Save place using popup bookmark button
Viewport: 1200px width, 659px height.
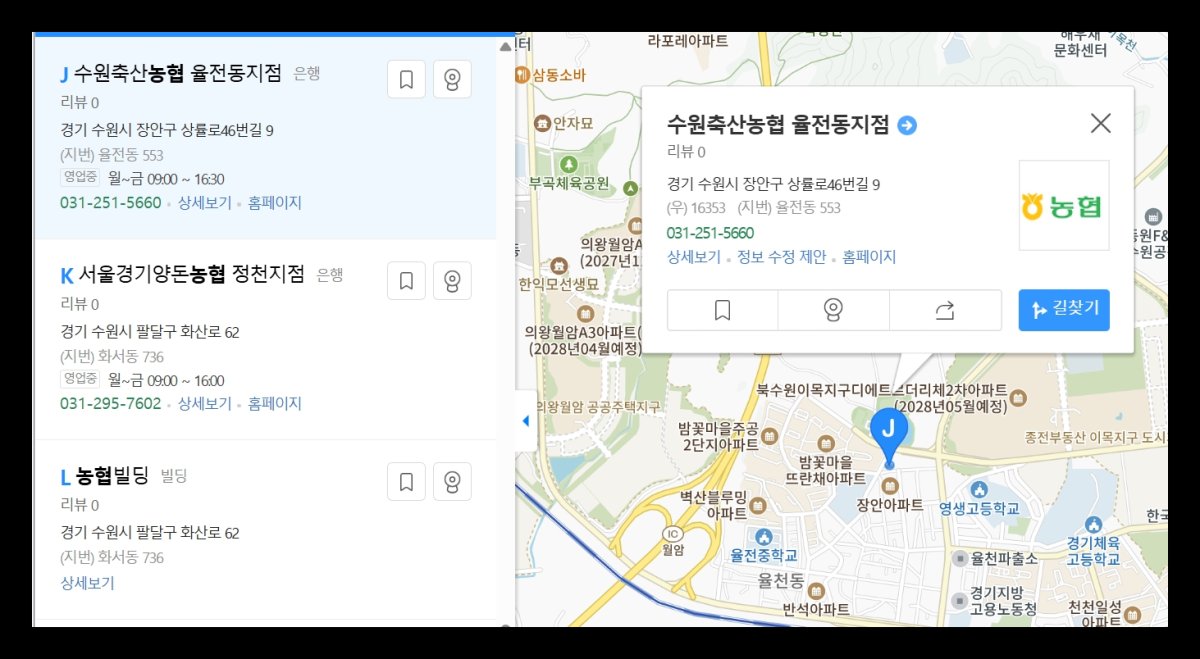(x=723, y=310)
